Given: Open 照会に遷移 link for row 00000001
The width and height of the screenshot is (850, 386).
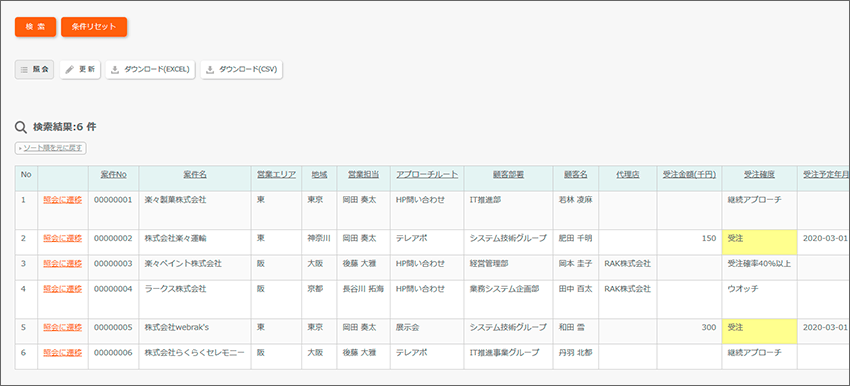Looking at the screenshot, I should (x=62, y=200).
